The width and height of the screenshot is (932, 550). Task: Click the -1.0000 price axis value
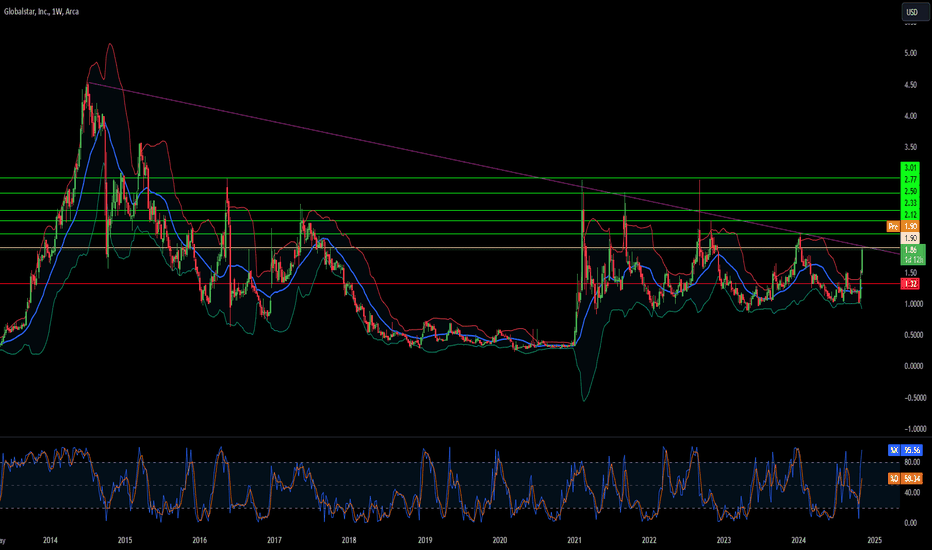915,429
